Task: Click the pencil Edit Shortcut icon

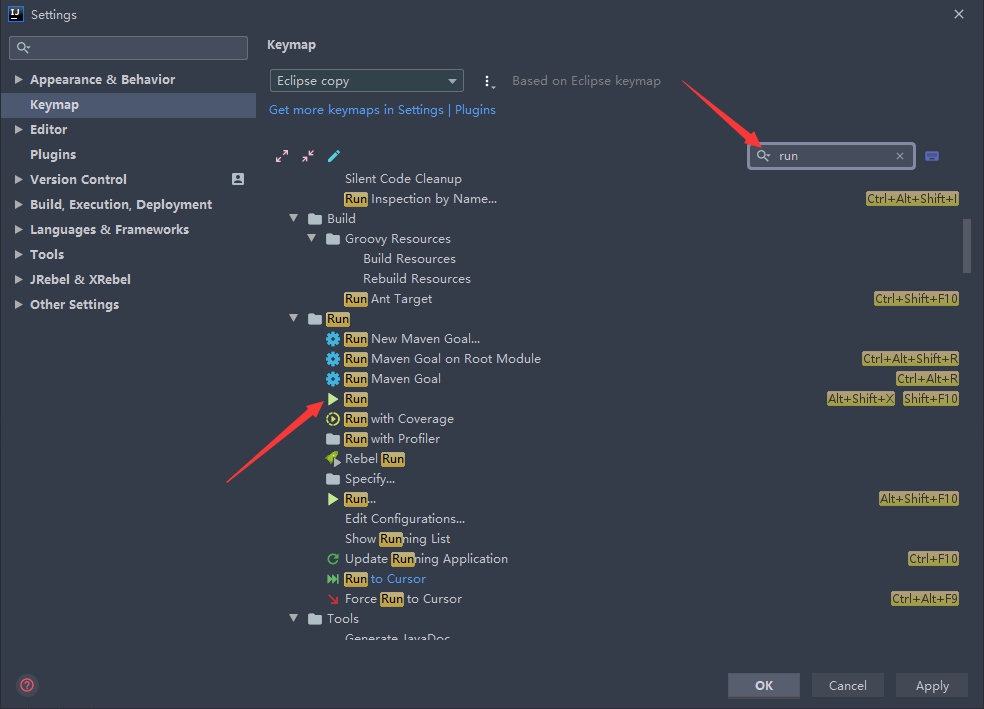Action: 334,156
